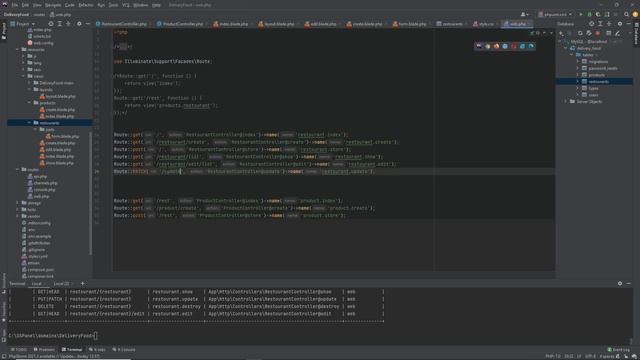Click terminal command prompt input
The width and height of the screenshot is (640, 360).
pos(95,336)
